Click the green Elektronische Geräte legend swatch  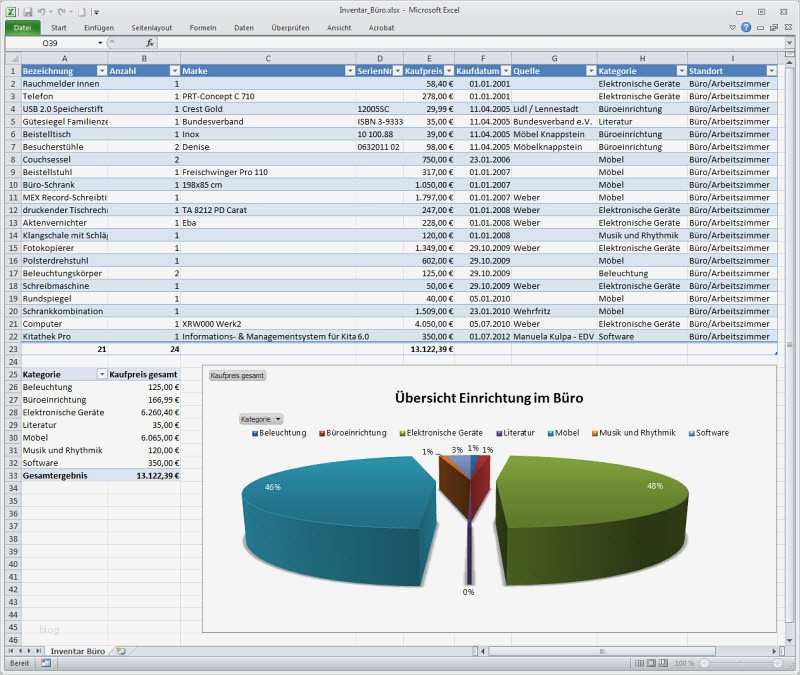coord(402,433)
